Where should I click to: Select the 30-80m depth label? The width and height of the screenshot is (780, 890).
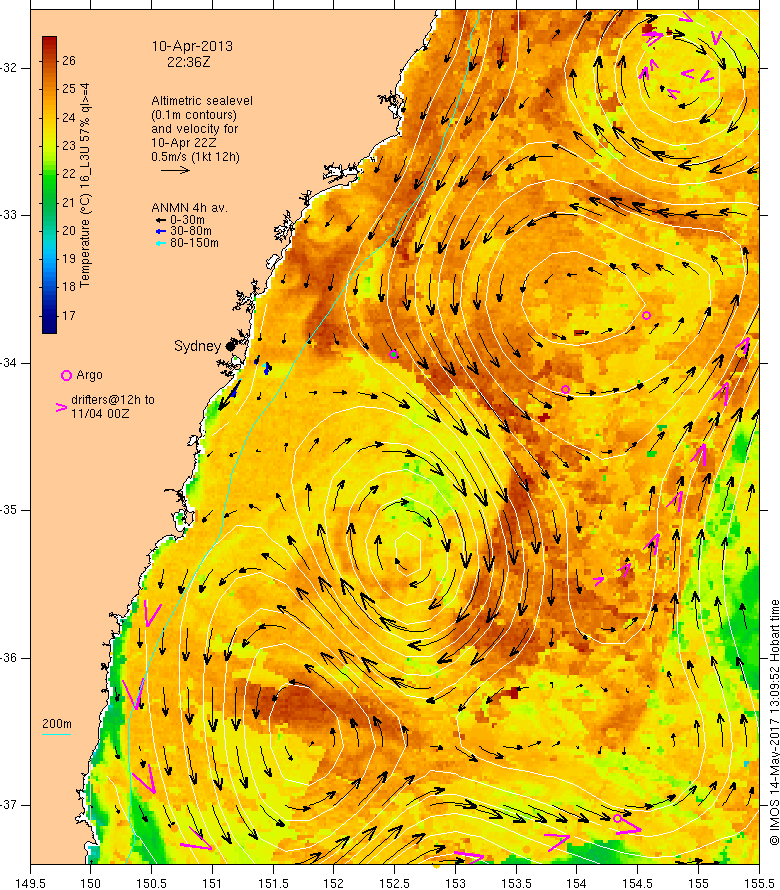[x=191, y=232]
